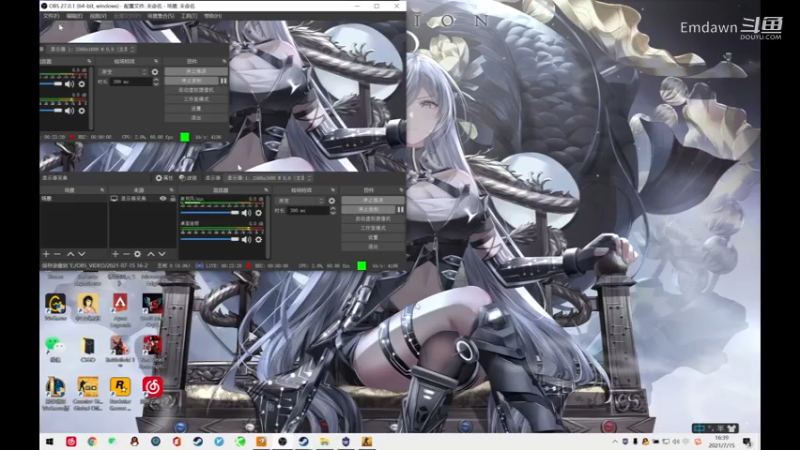The height and width of the screenshot is (450, 800).
Task: Open Chrome from the taskbar
Action: [92, 442]
